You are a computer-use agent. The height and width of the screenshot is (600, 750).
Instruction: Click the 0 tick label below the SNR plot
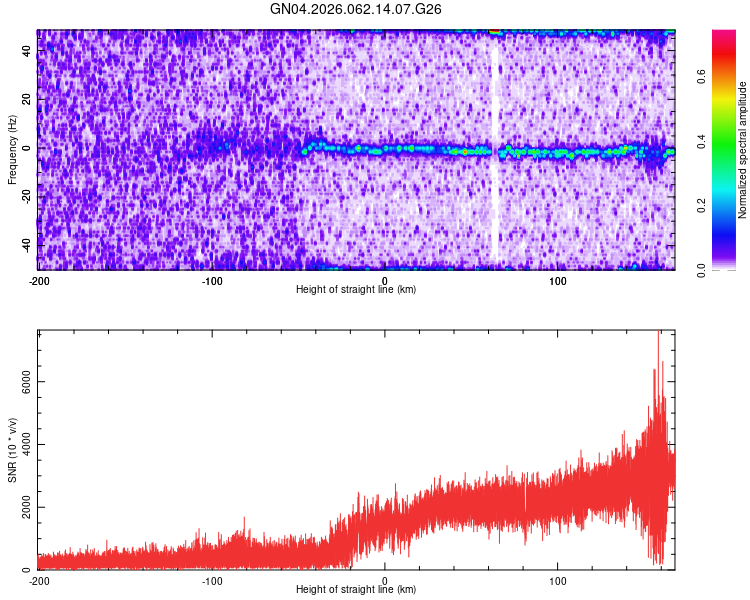point(385,581)
